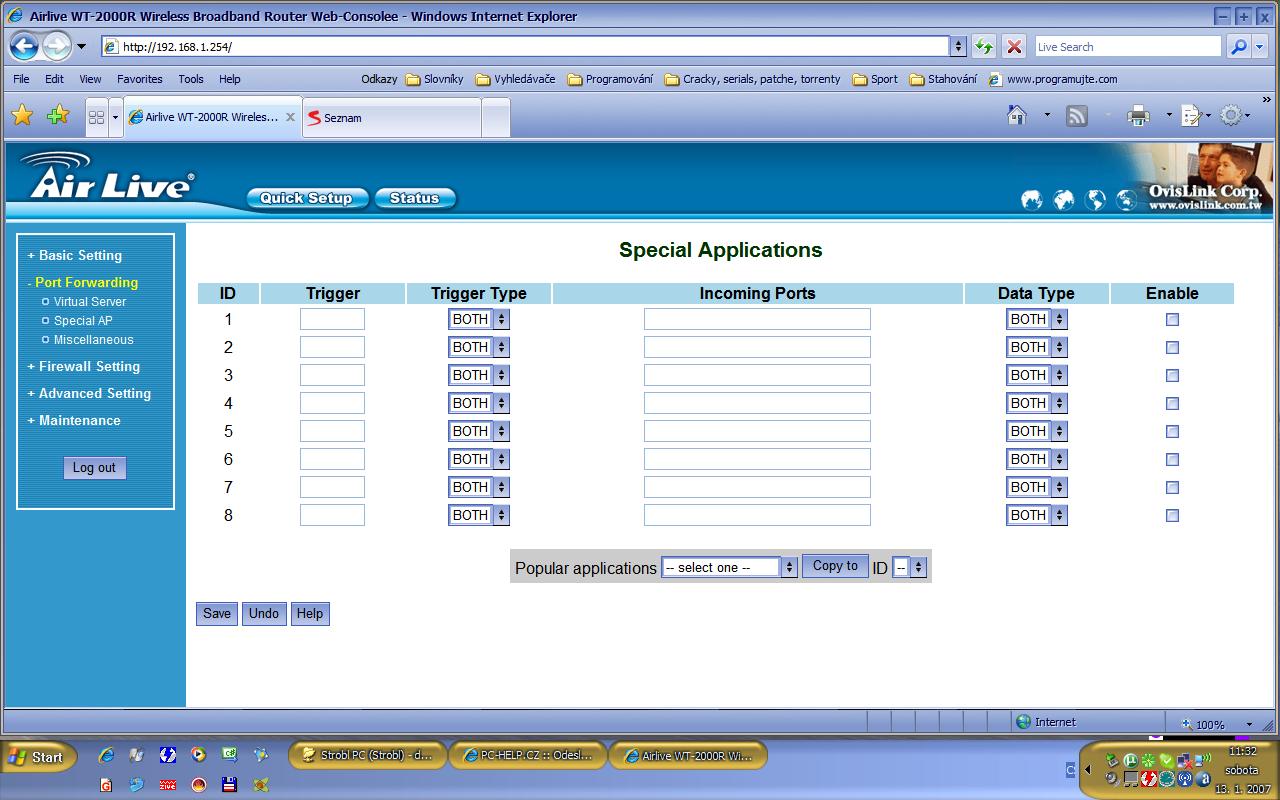Toggle Enable checkbox for ID 8
Viewport: 1280px width, 800px height.
[1172, 516]
